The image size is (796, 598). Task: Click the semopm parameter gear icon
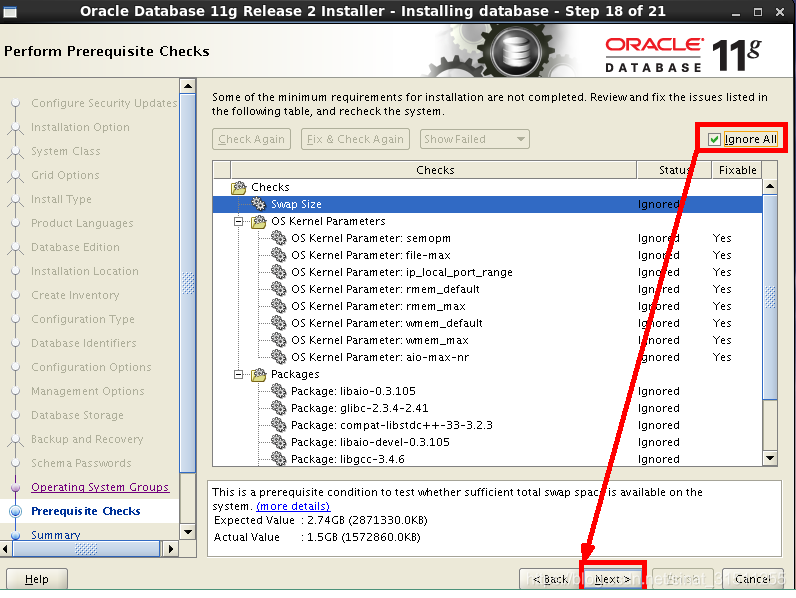click(x=279, y=238)
